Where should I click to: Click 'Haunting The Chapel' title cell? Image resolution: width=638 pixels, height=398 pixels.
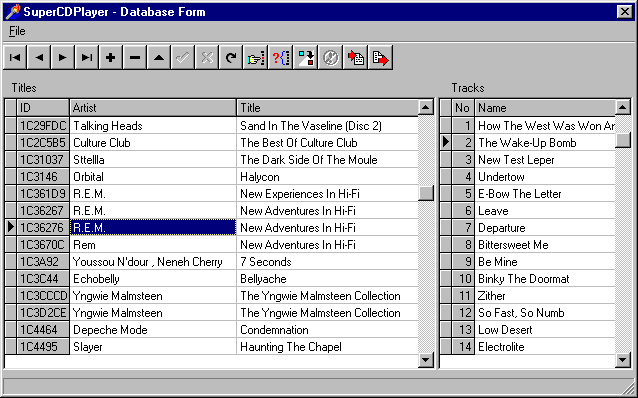[327, 347]
